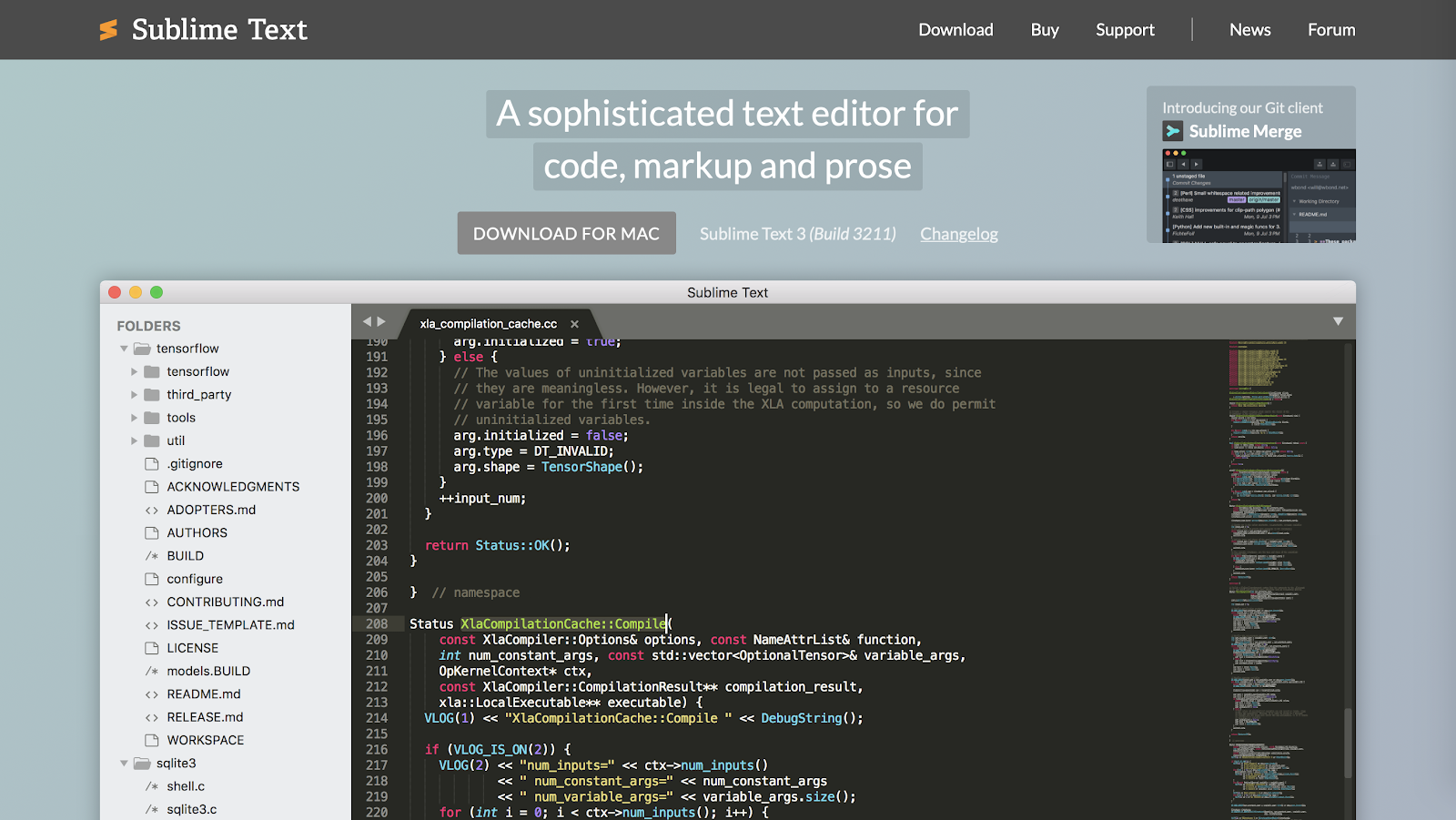This screenshot has width=1456, height=820.
Task: Open models.BUILD in the sidebar
Action: click(208, 672)
